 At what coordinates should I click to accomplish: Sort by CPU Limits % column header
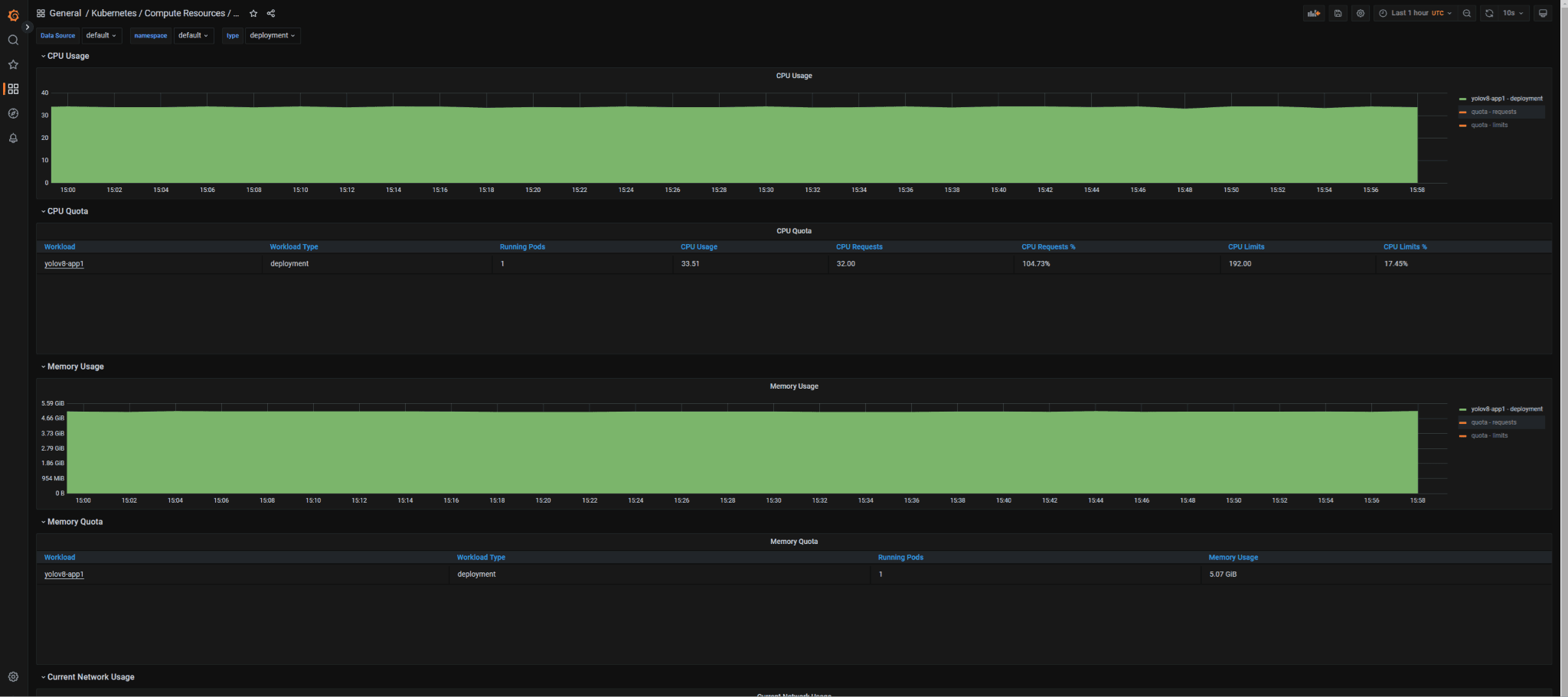1405,247
